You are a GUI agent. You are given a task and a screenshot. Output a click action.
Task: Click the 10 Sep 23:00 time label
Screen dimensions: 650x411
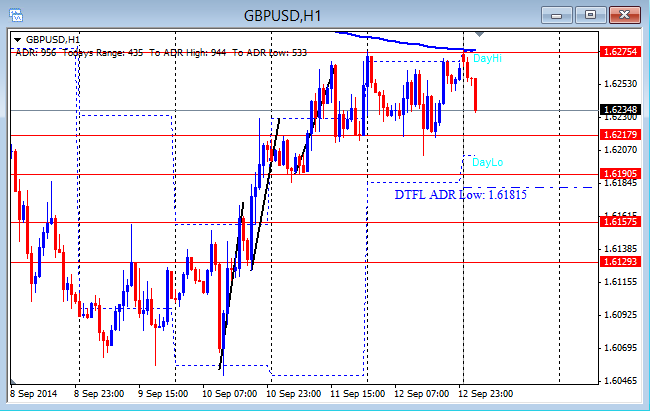tap(293, 394)
